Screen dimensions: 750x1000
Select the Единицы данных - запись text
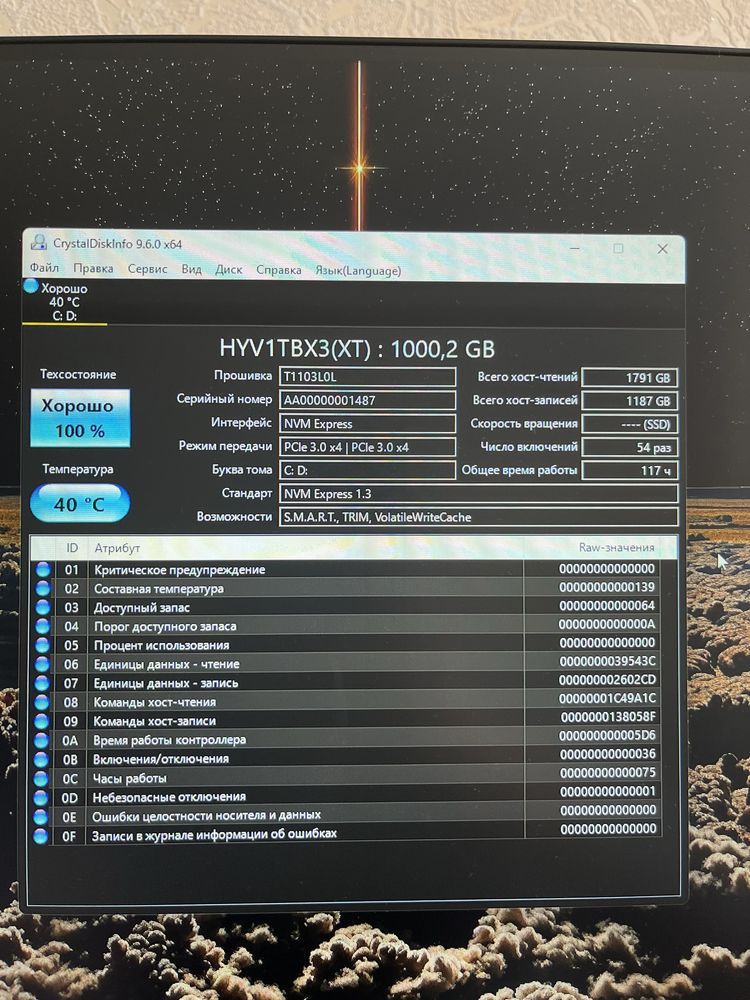[x=166, y=683]
